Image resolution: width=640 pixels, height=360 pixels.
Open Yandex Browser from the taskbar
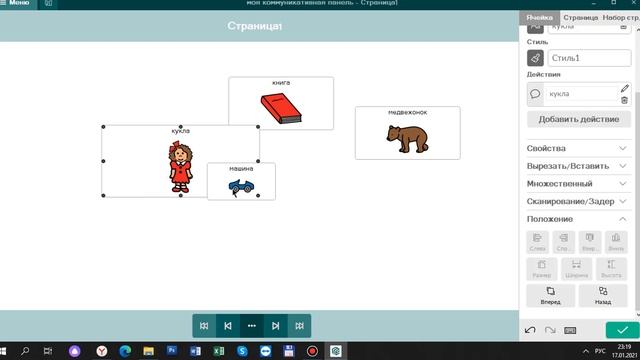102,351
